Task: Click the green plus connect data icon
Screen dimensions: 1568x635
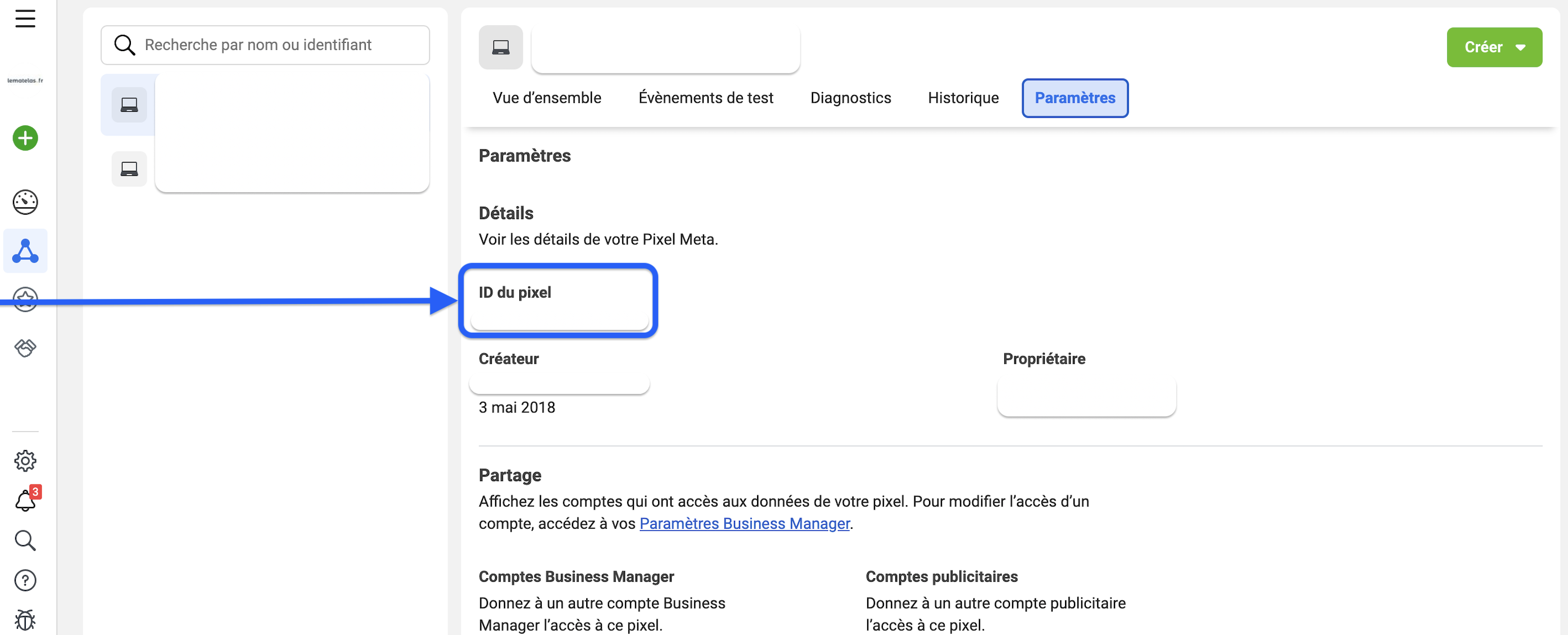Action: (x=25, y=138)
